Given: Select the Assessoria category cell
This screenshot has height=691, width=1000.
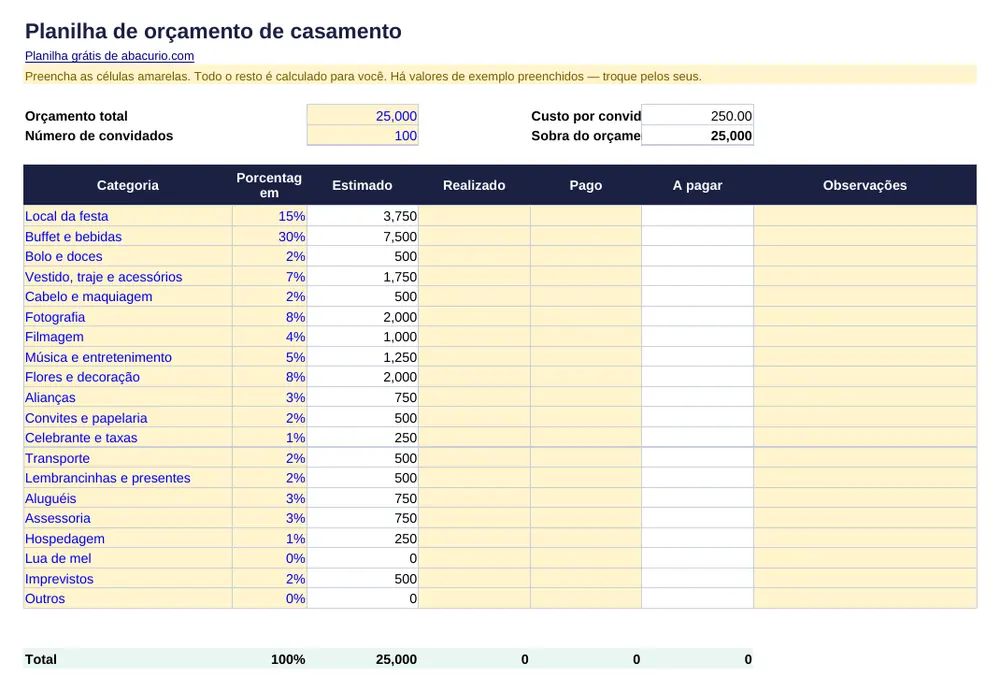Looking at the screenshot, I should 128,518.
